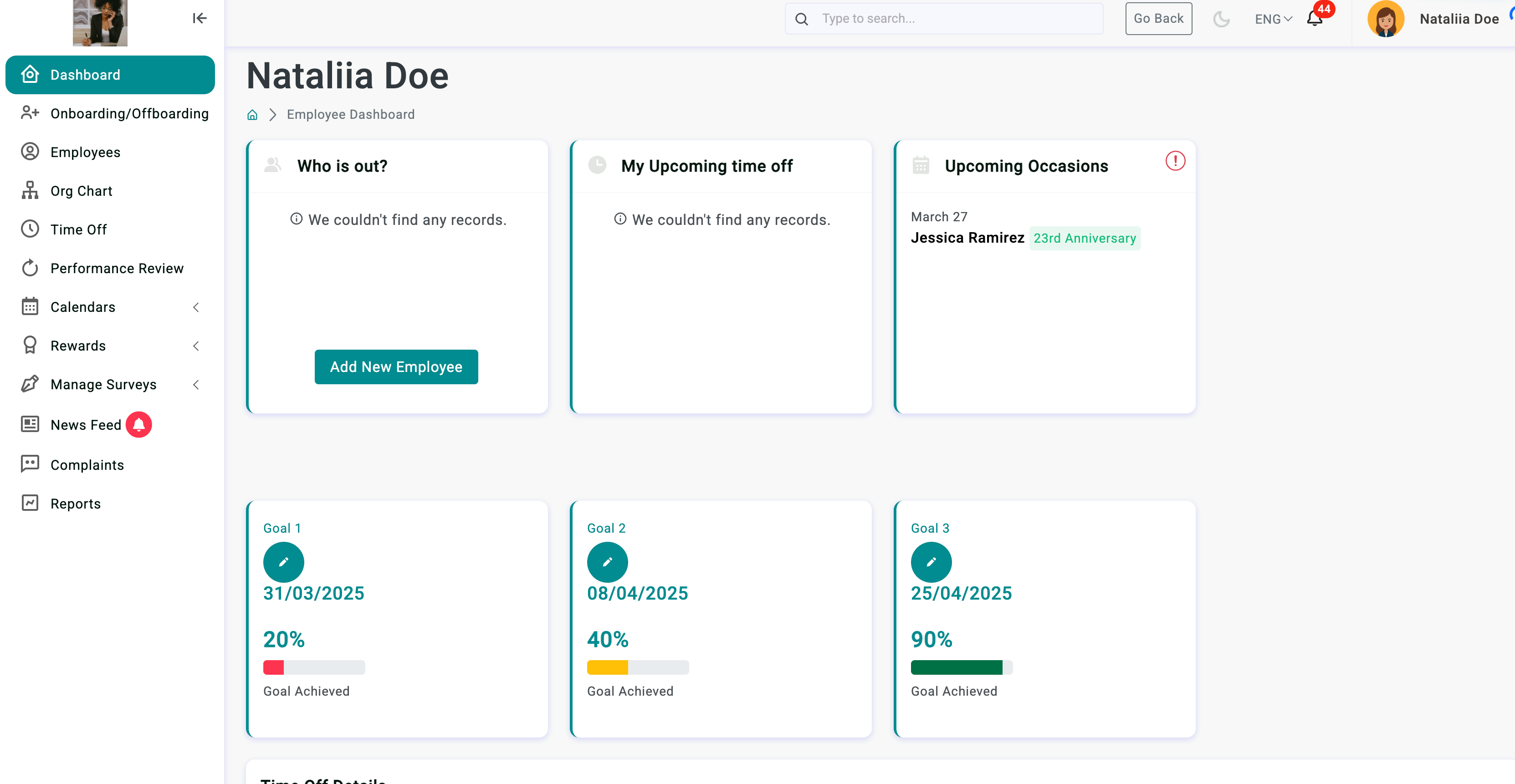Open Performance Review menu item
Image resolution: width=1515 pixels, height=784 pixels.
110,269
